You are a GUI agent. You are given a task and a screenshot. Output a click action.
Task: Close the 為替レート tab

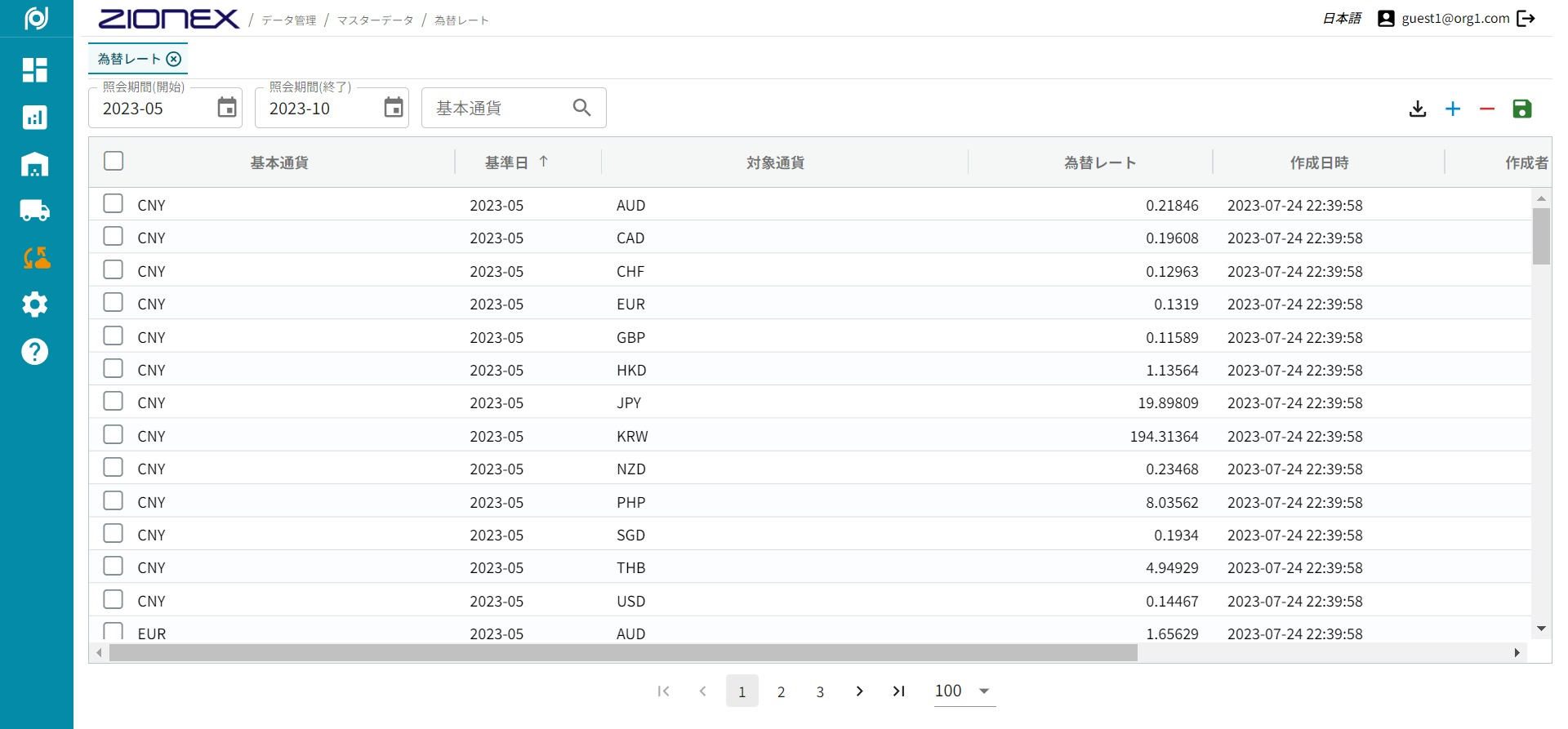pos(174,59)
